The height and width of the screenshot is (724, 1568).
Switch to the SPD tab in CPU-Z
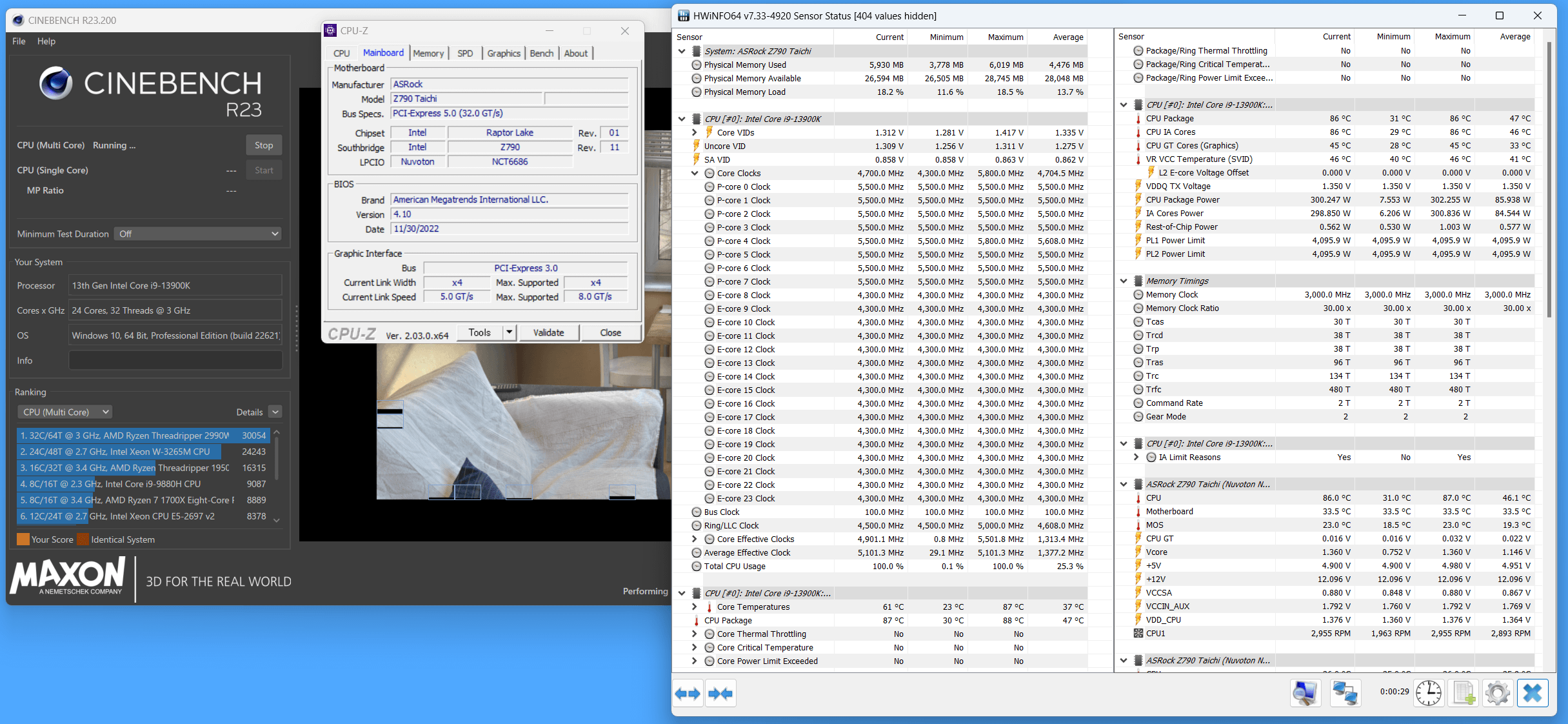click(x=465, y=54)
